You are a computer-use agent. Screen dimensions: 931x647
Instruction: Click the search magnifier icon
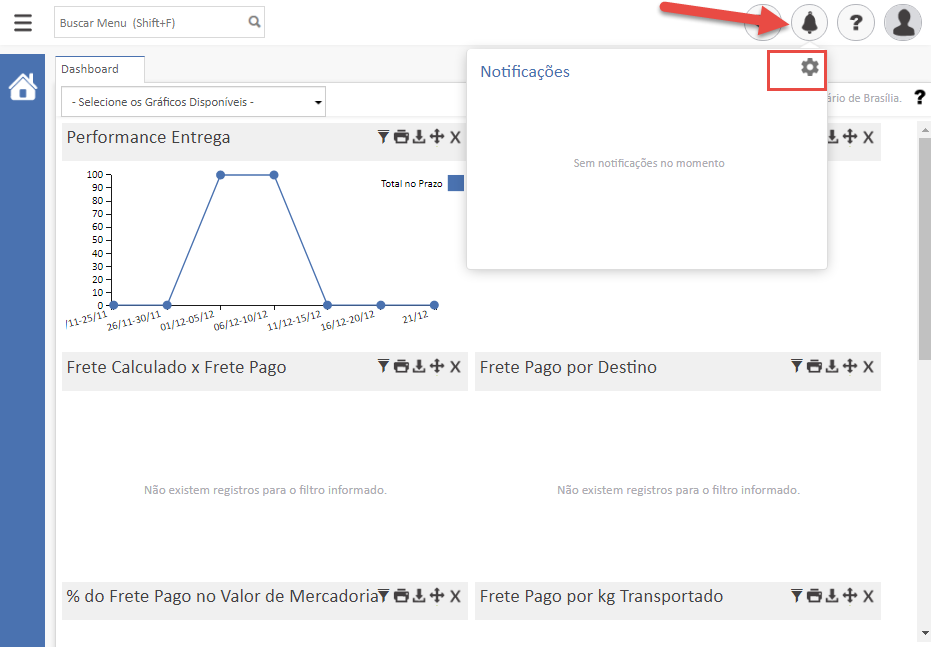tap(254, 21)
